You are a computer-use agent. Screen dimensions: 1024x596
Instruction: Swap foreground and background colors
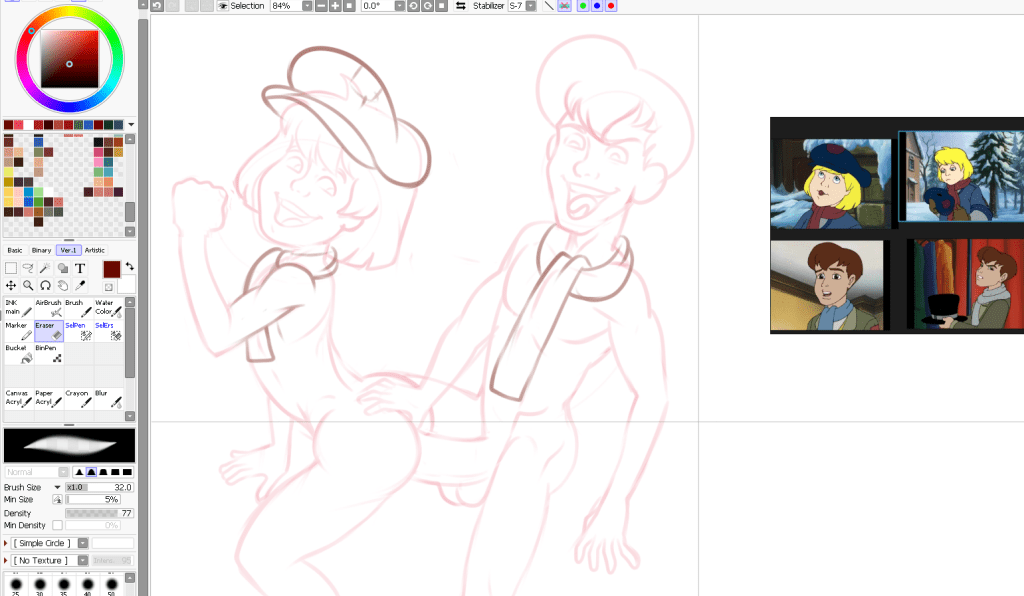pos(129,267)
